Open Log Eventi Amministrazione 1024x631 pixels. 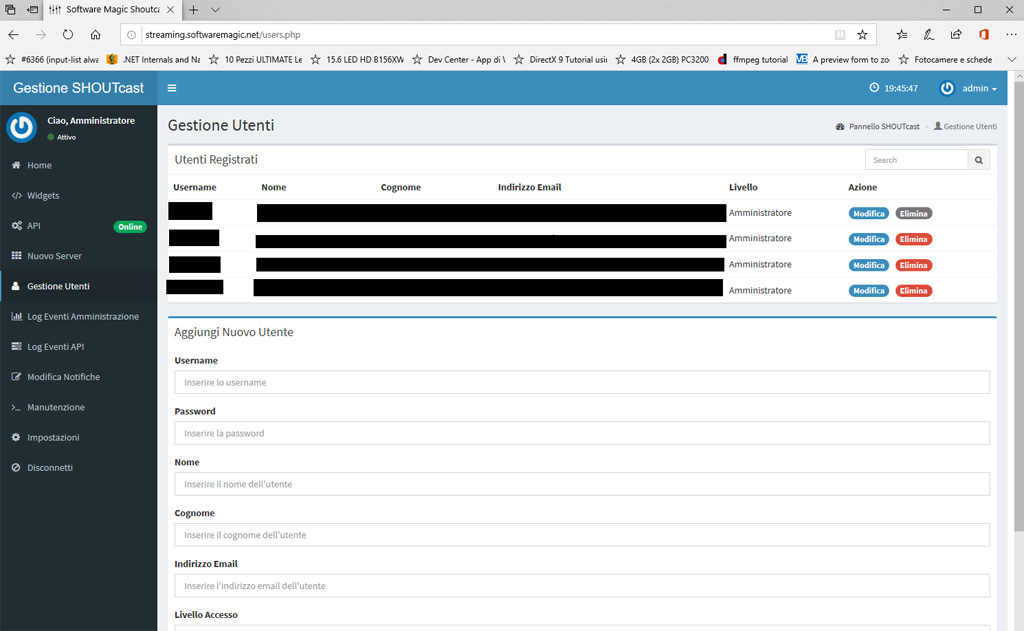78,316
